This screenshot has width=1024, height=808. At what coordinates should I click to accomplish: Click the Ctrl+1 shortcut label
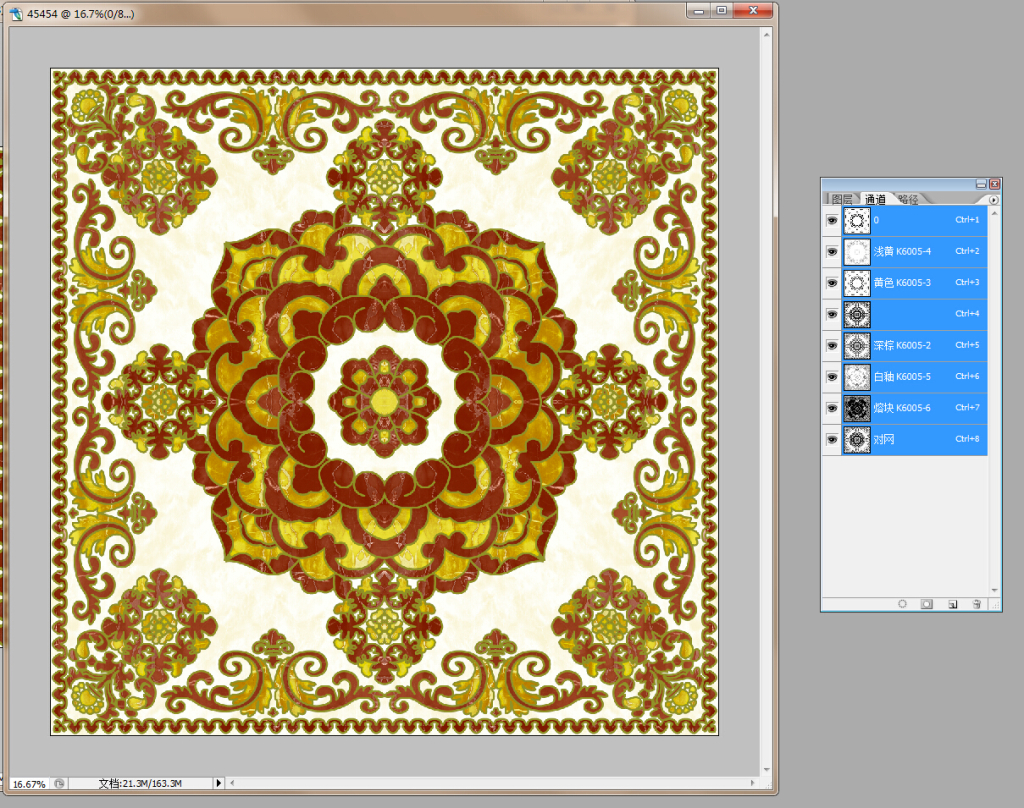967,220
